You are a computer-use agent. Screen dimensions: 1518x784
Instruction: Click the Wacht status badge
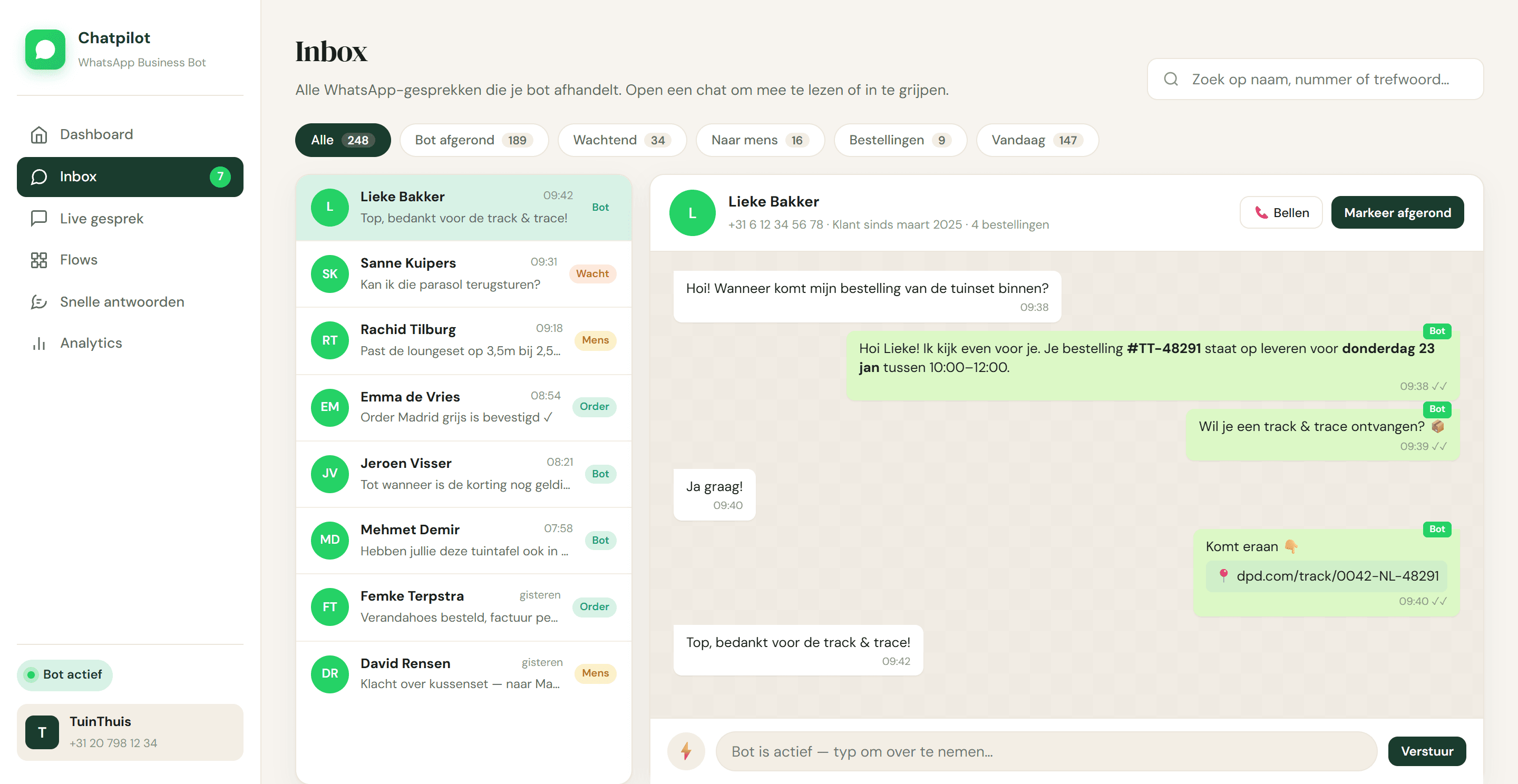pos(592,274)
